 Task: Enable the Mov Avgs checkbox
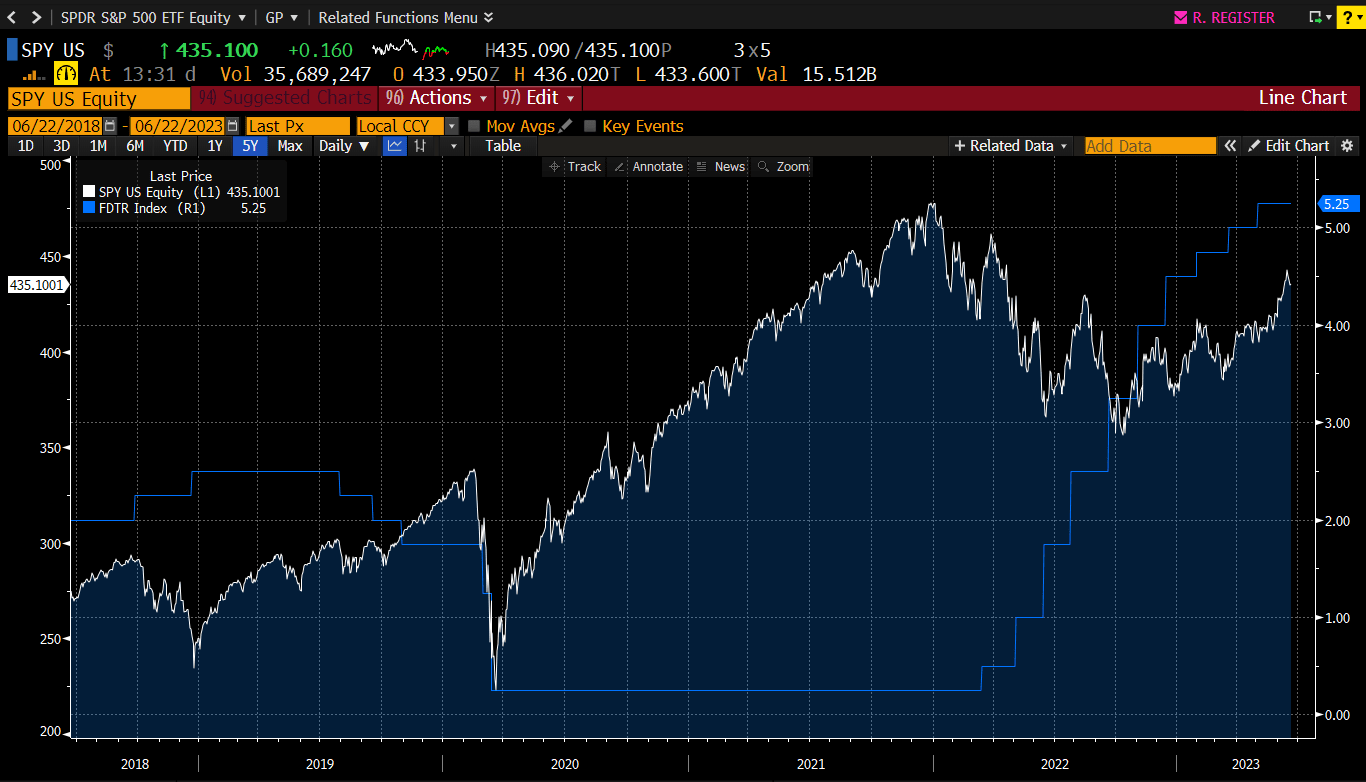point(474,126)
